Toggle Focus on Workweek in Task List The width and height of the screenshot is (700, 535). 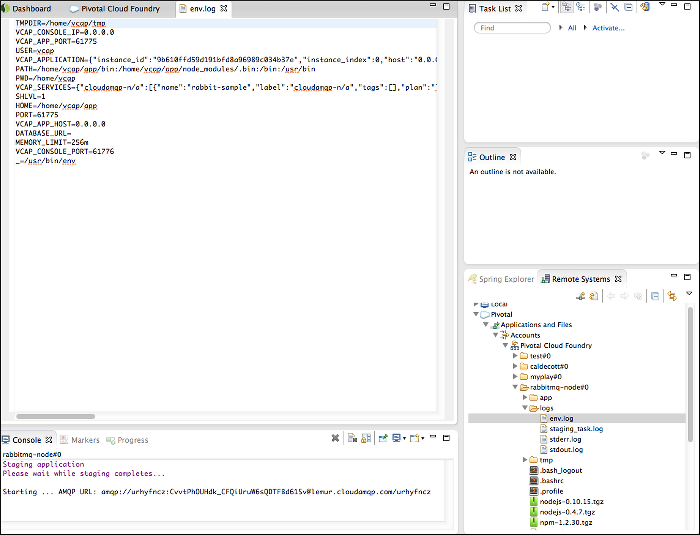pos(597,8)
